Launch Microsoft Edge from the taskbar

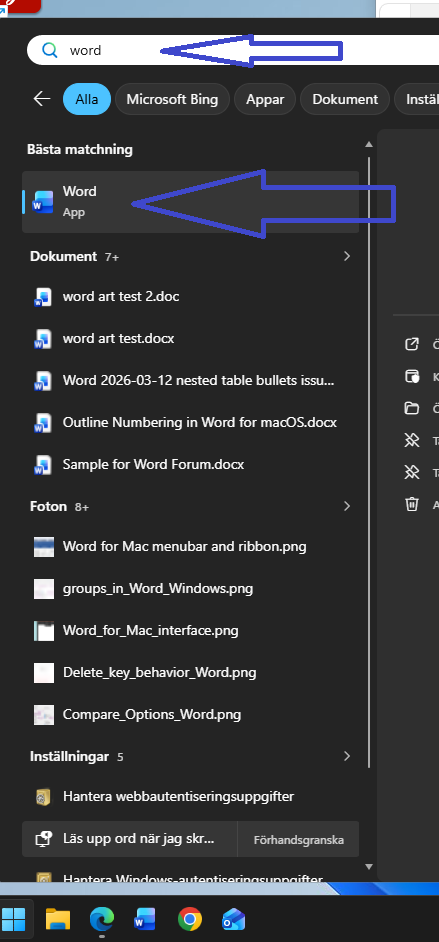tap(101, 920)
